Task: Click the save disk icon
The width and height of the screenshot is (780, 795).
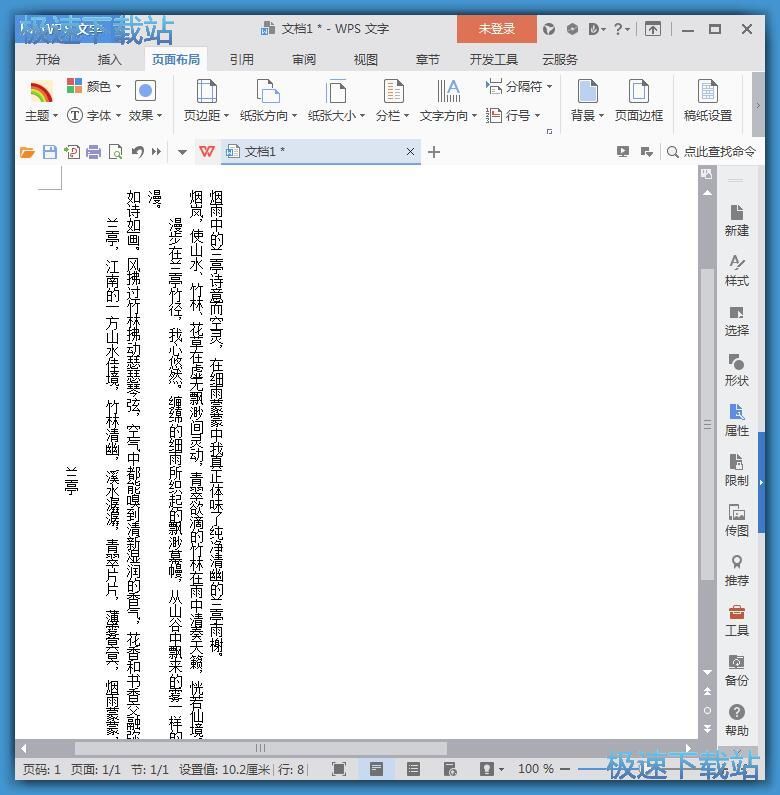Action: [x=50, y=152]
